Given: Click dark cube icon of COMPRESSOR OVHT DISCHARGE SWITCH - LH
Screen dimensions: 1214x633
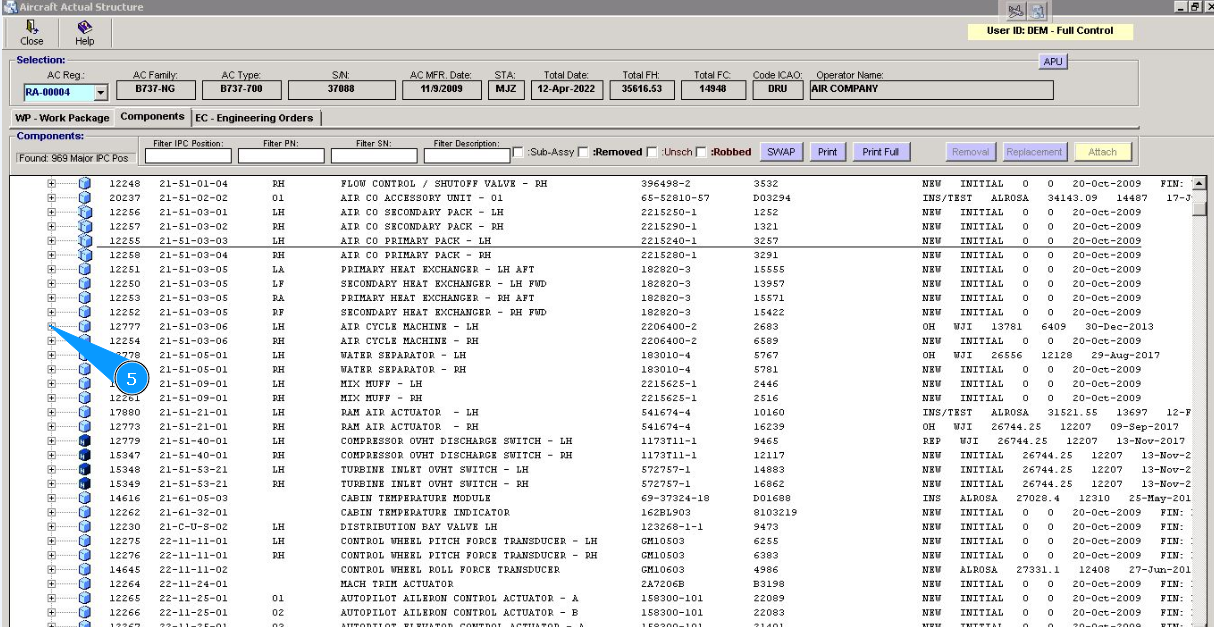Looking at the screenshot, I should click(x=85, y=440).
